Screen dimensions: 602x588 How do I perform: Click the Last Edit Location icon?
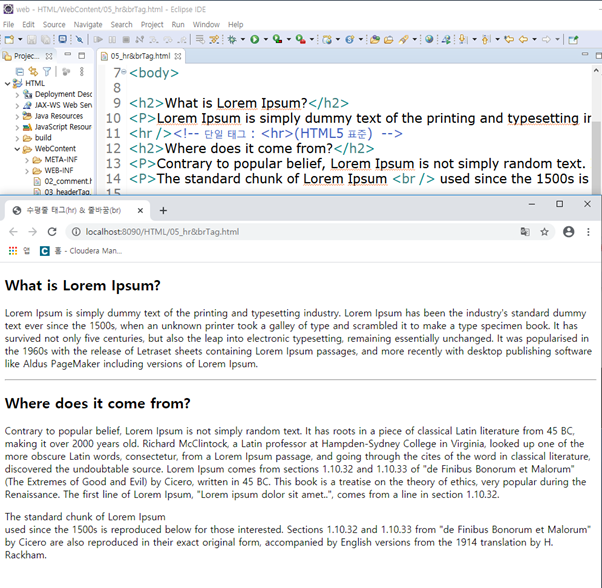click(x=509, y=40)
